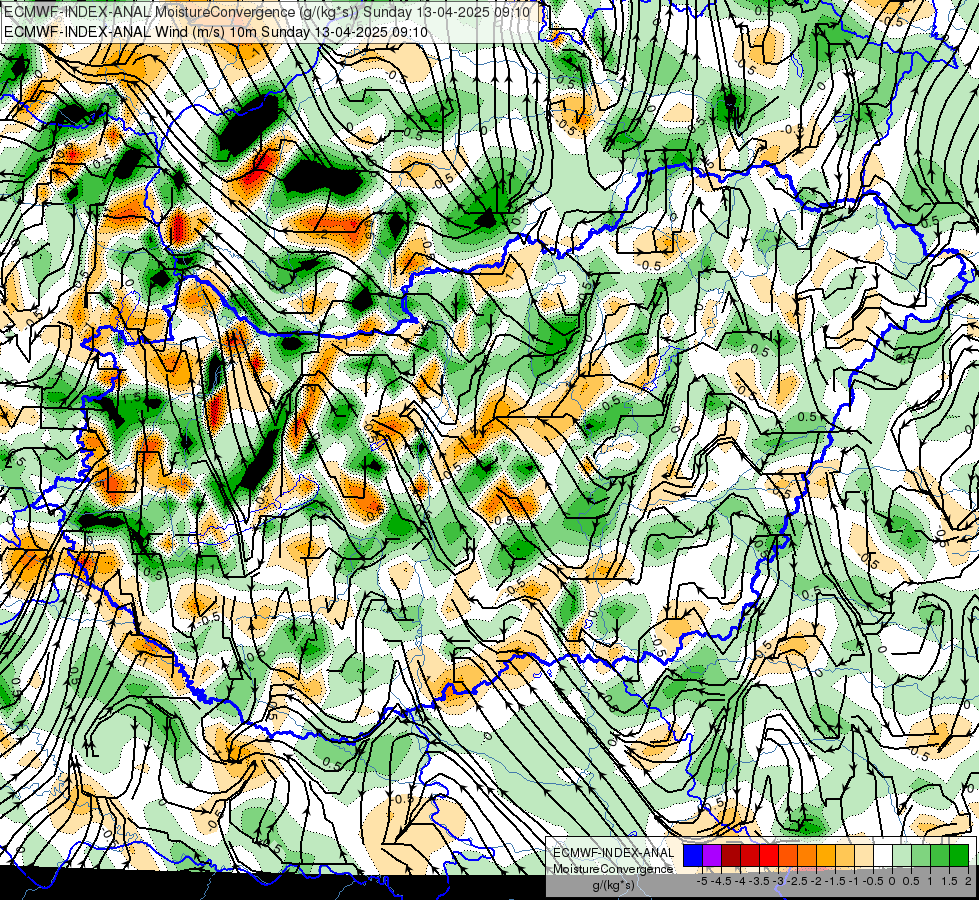The width and height of the screenshot is (979, 900).
Task: Click the '2' tick label at legend end
Action: (x=968, y=881)
